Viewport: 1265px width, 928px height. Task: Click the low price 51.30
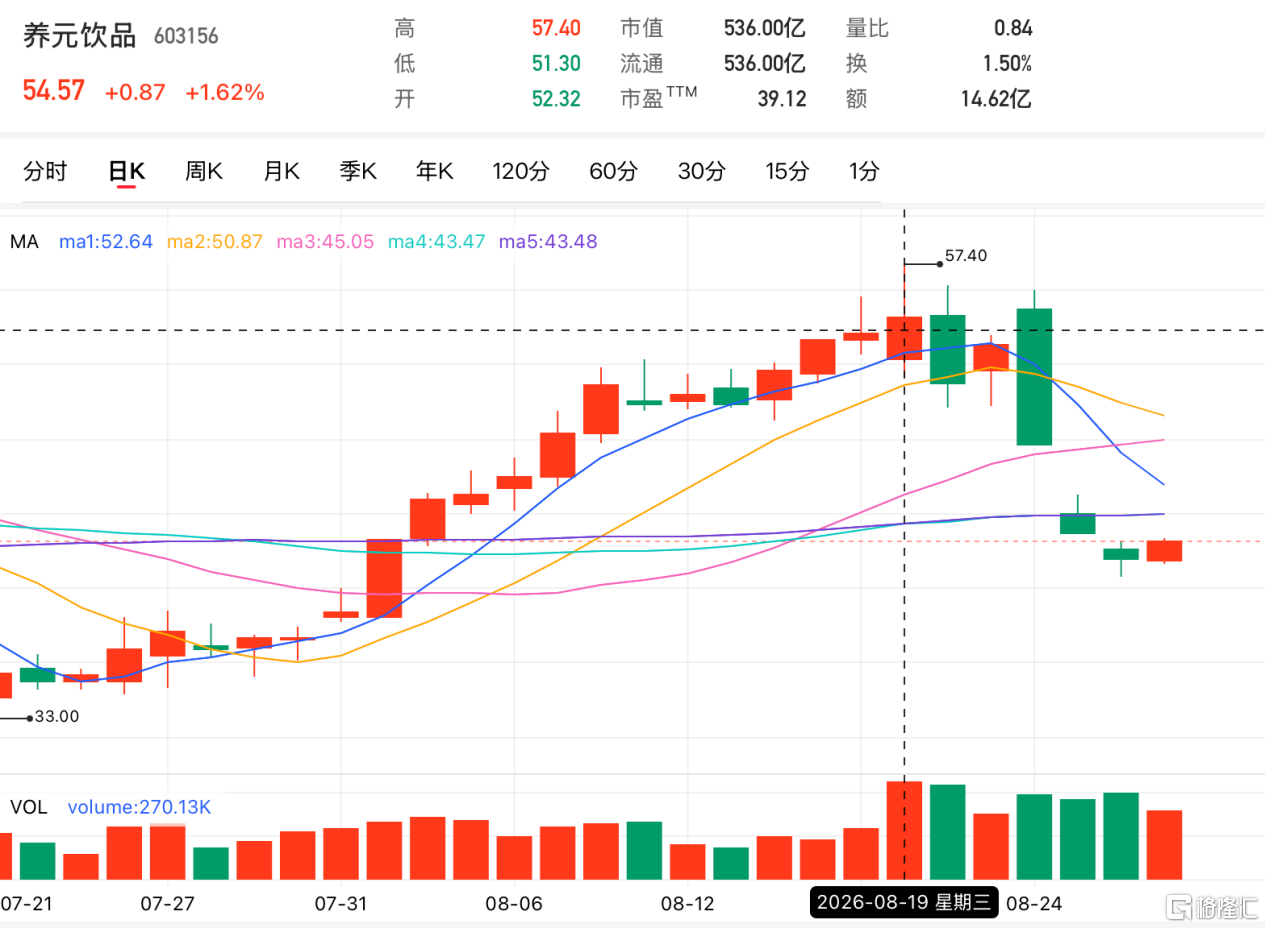tap(556, 64)
